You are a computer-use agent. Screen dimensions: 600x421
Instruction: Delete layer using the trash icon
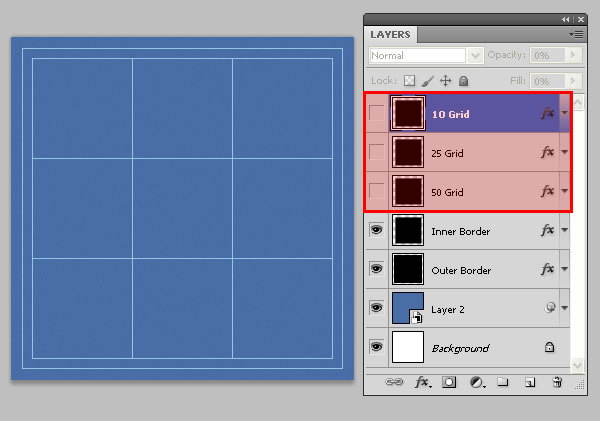[557, 382]
